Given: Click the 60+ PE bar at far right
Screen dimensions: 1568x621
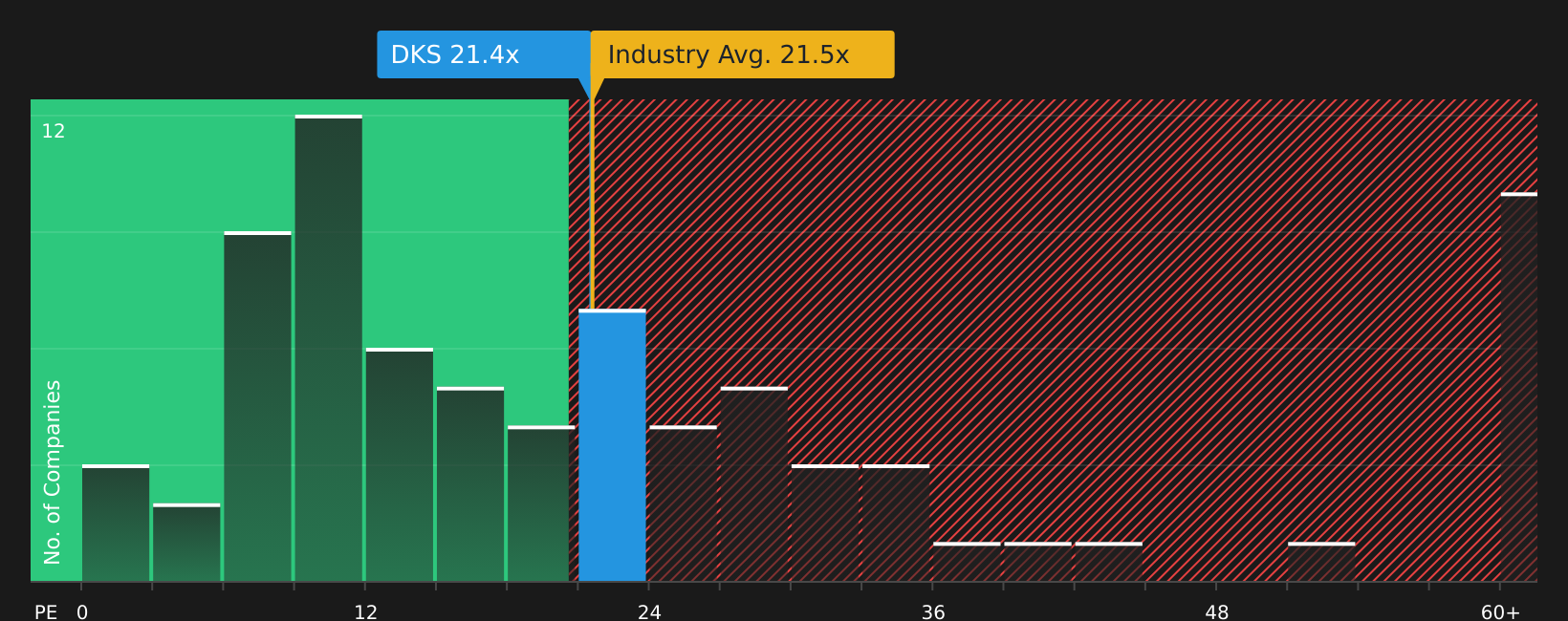Looking at the screenshot, I should coord(1519,387).
